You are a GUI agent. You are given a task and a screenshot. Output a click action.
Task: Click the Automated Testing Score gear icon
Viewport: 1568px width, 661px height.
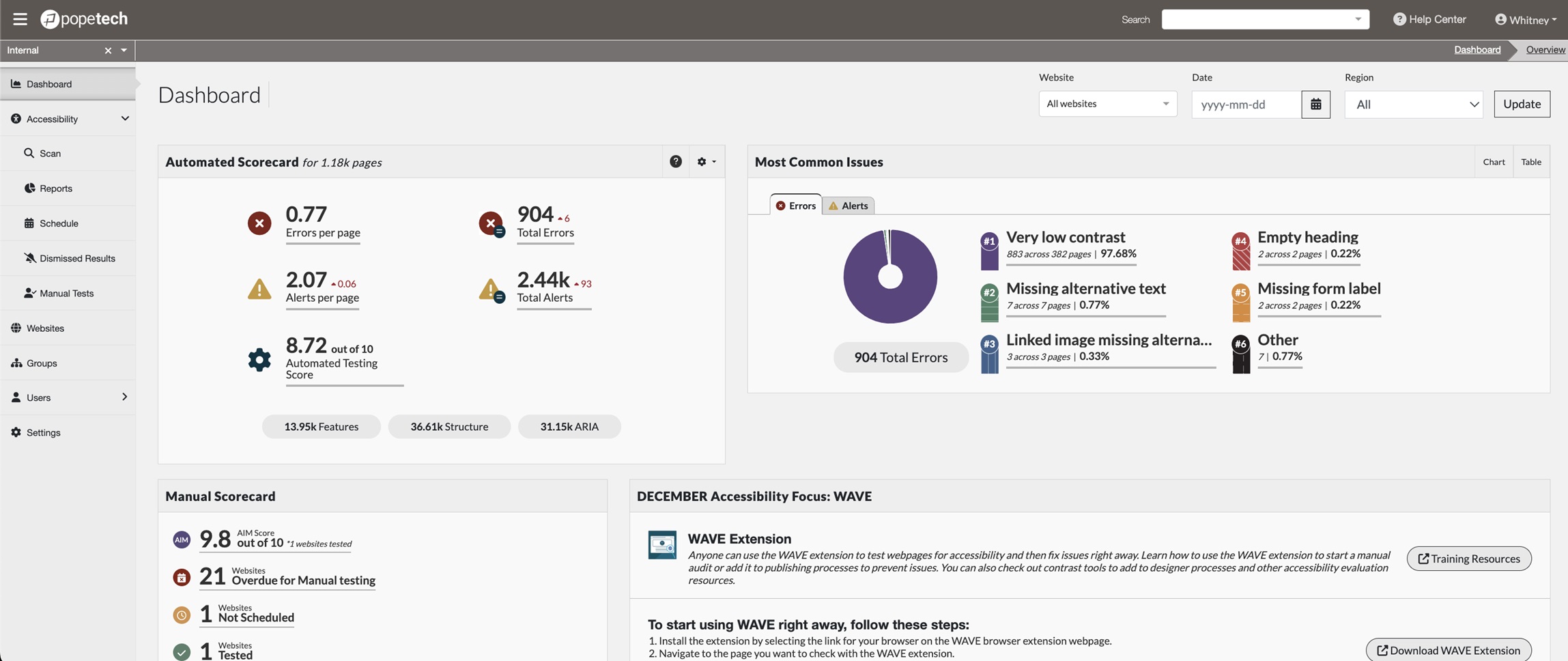click(x=259, y=360)
